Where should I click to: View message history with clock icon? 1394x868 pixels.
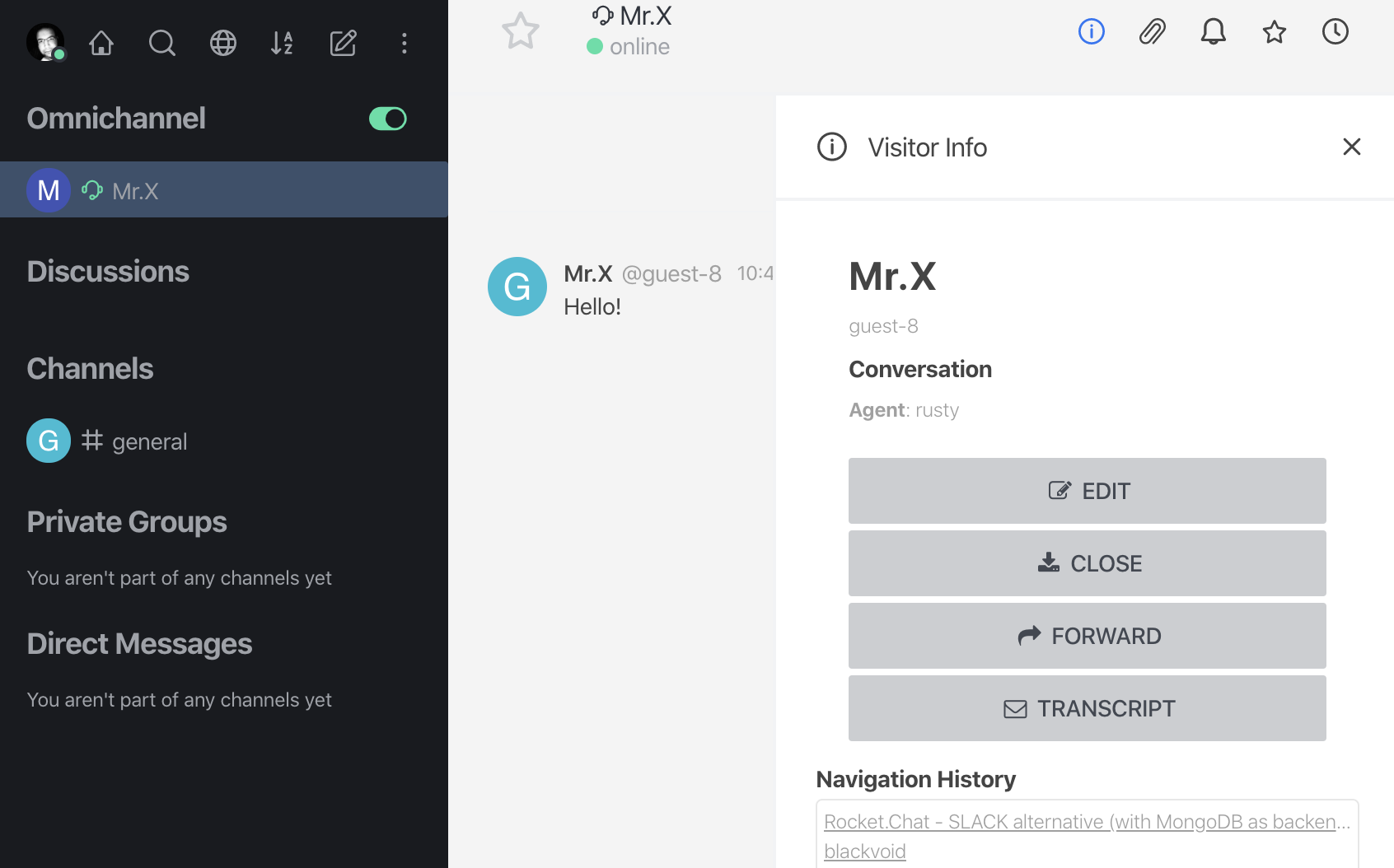coord(1335,32)
